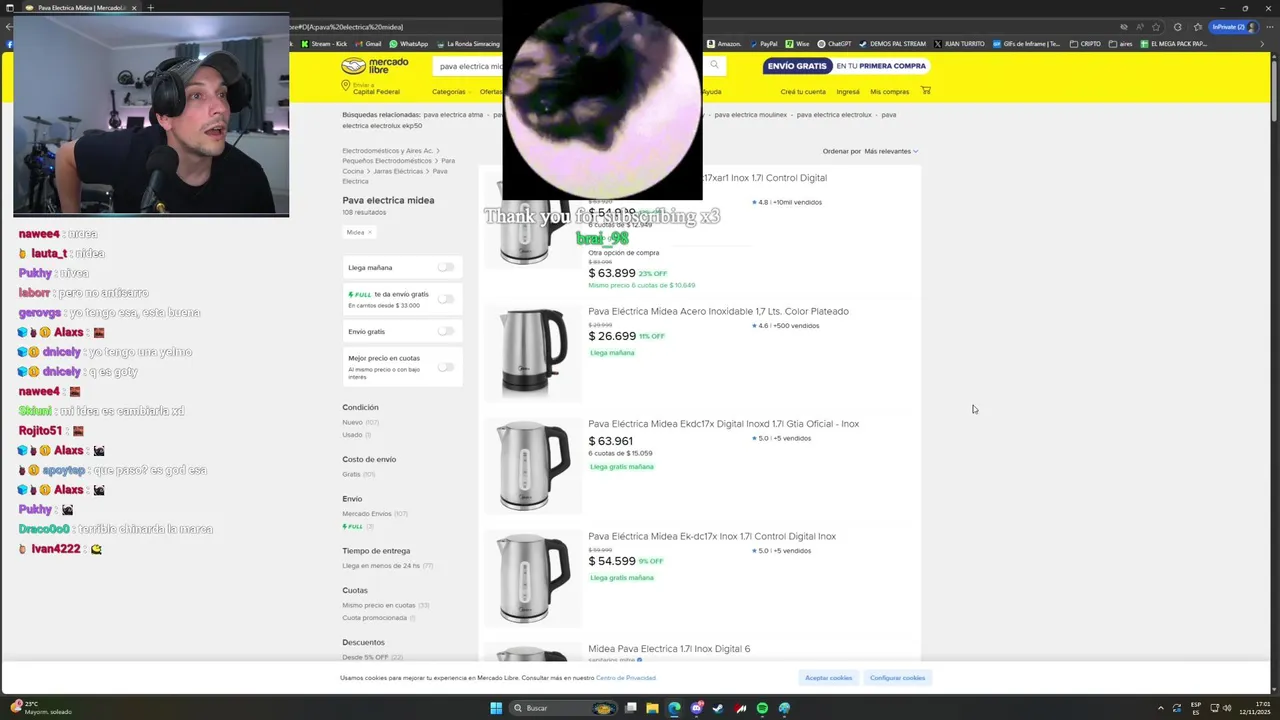Viewport: 1280px width, 720px height.
Task: Open Midea Pava Electrica 1.7l Inox Digital 6 listing
Action: click(x=669, y=649)
